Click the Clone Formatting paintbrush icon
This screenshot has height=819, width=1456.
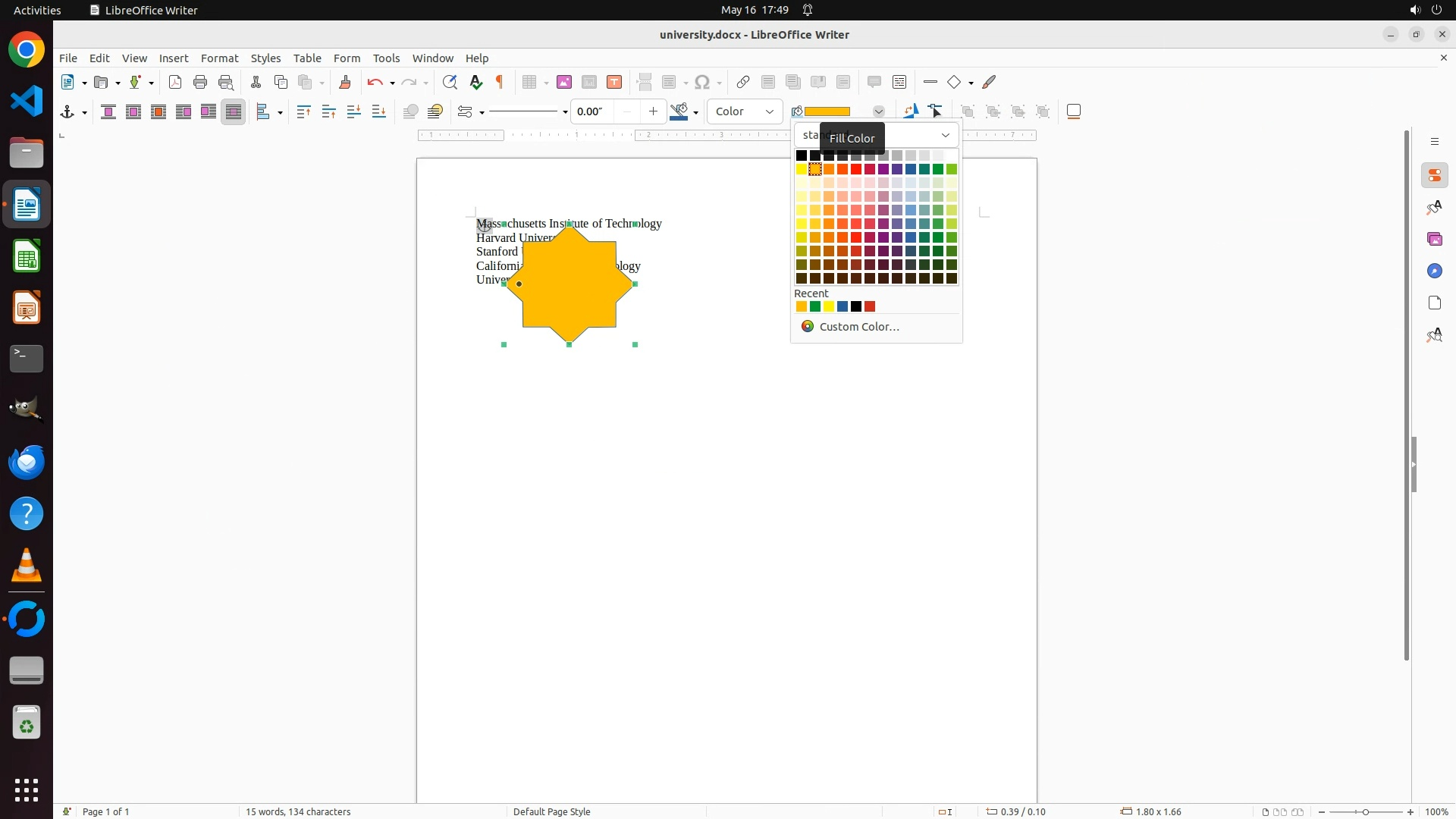tap(345, 82)
